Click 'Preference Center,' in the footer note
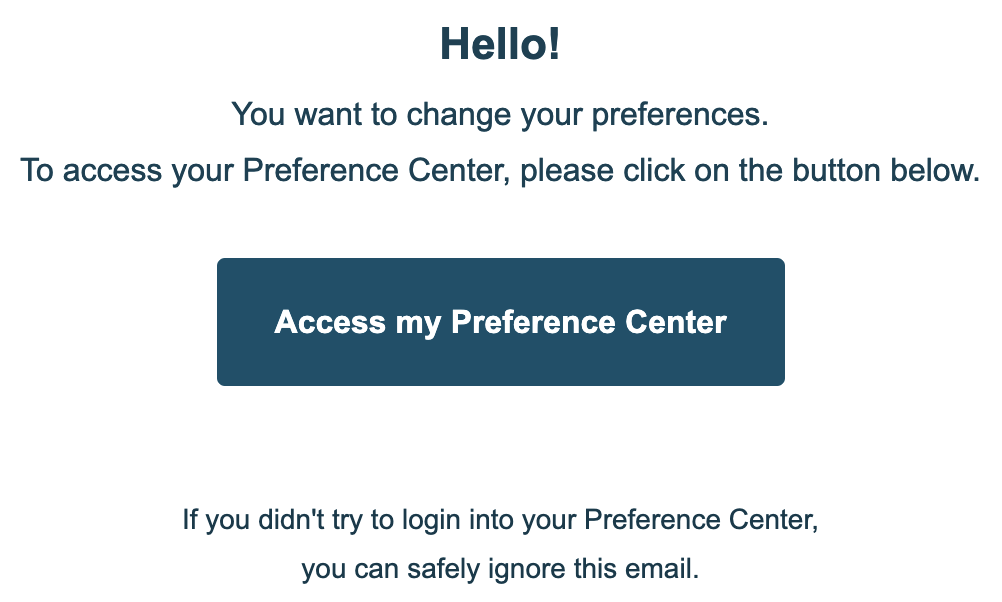 pos(700,520)
